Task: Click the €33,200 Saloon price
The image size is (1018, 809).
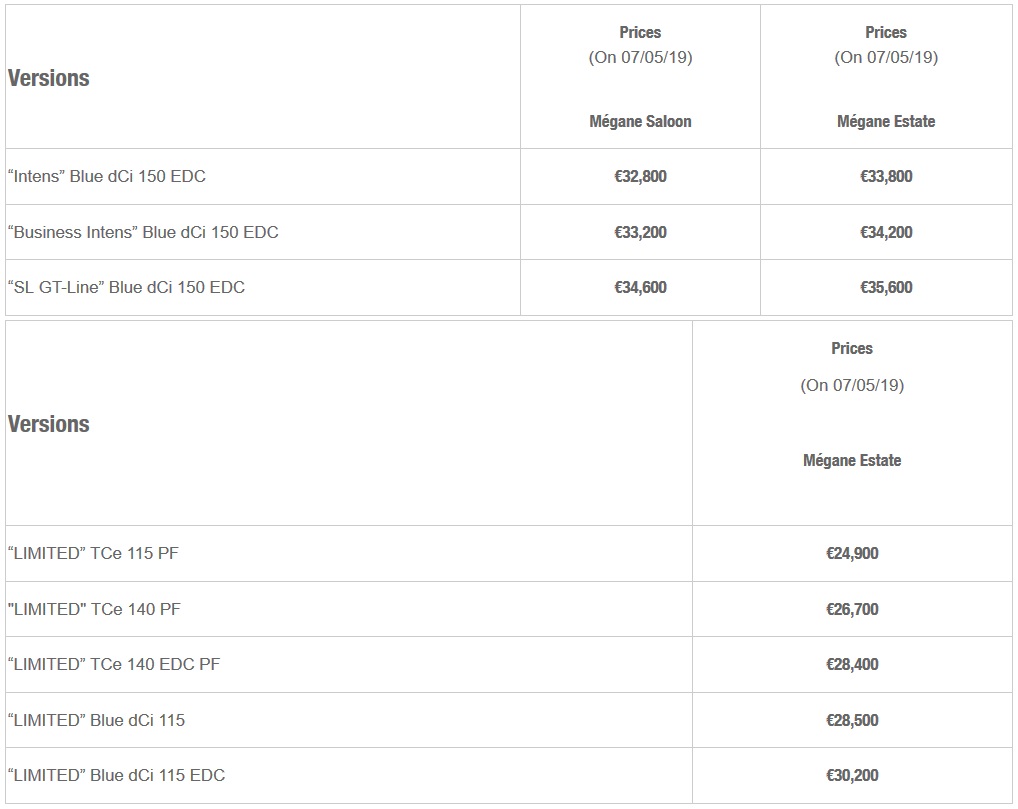Action: click(640, 232)
